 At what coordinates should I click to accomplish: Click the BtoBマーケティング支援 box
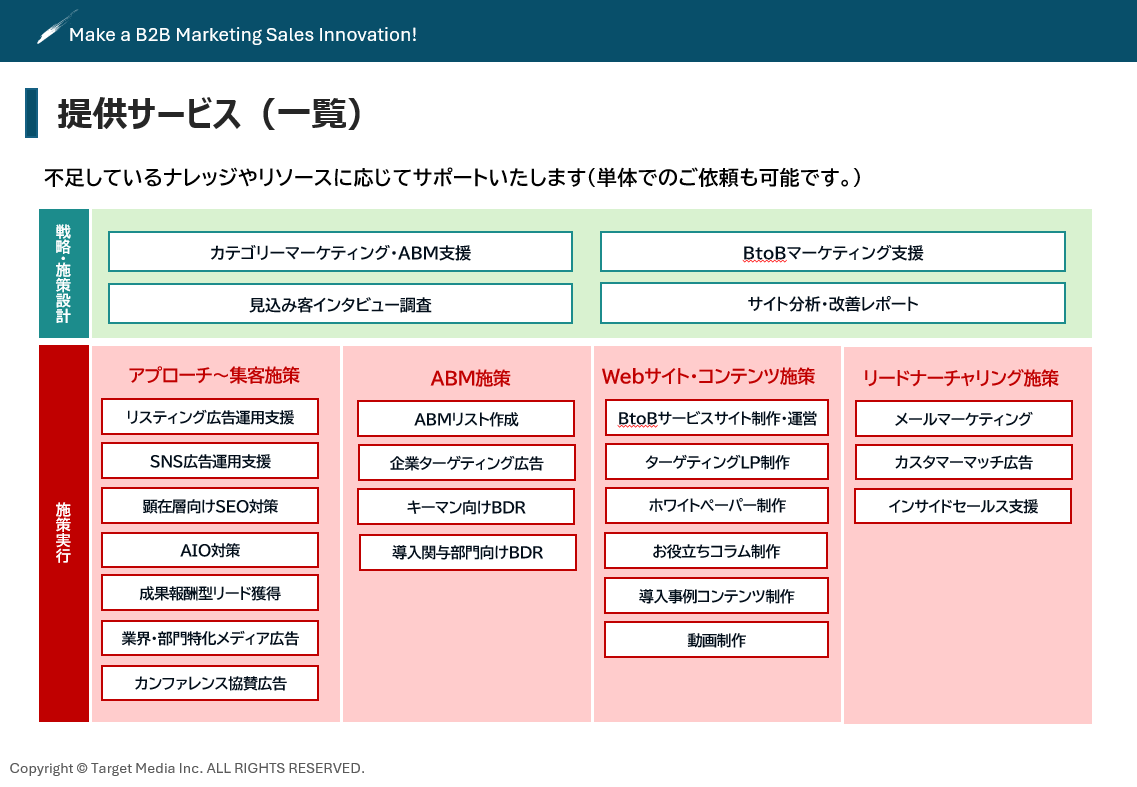(833, 252)
